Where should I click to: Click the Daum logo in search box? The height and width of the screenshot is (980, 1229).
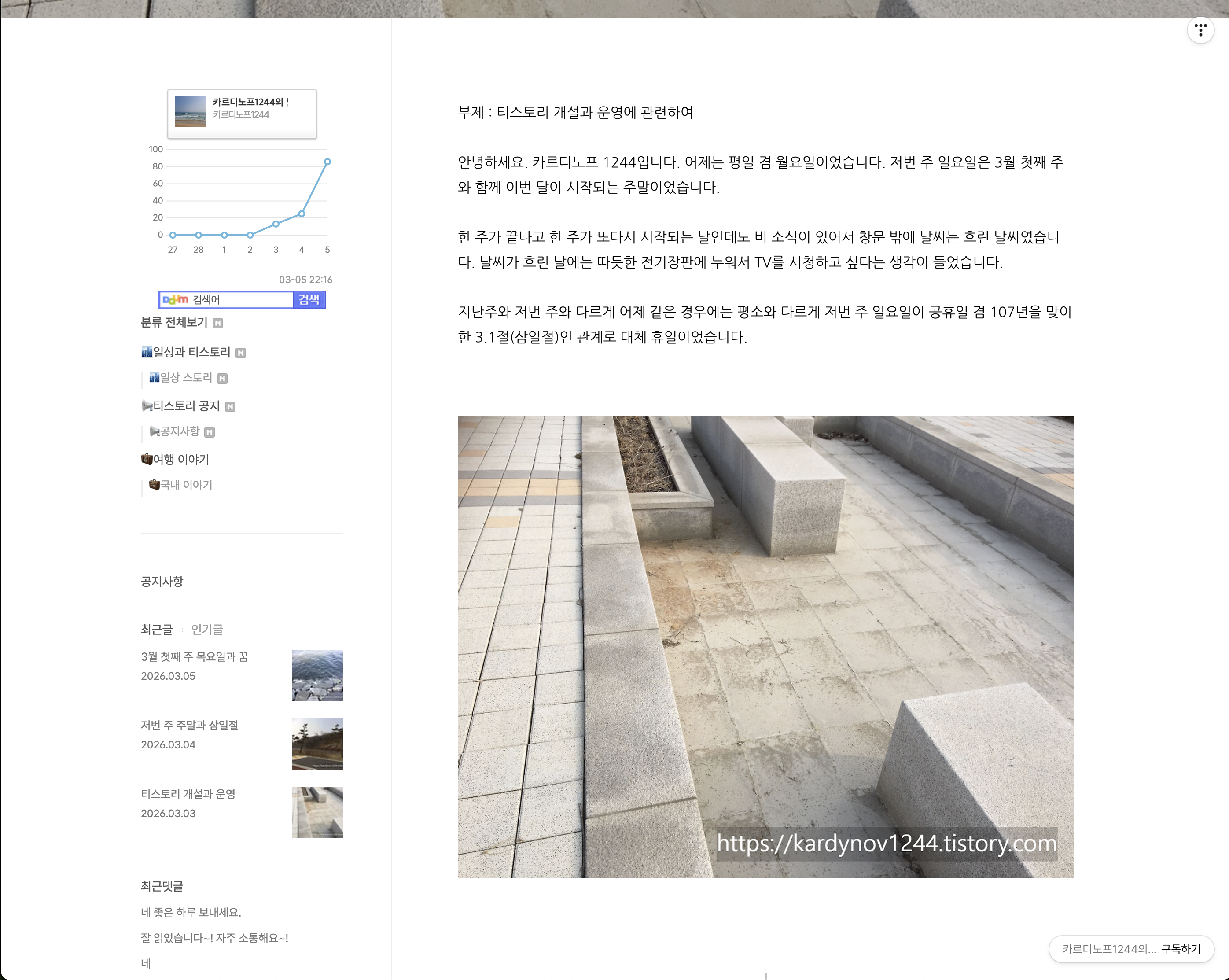(175, 300)
